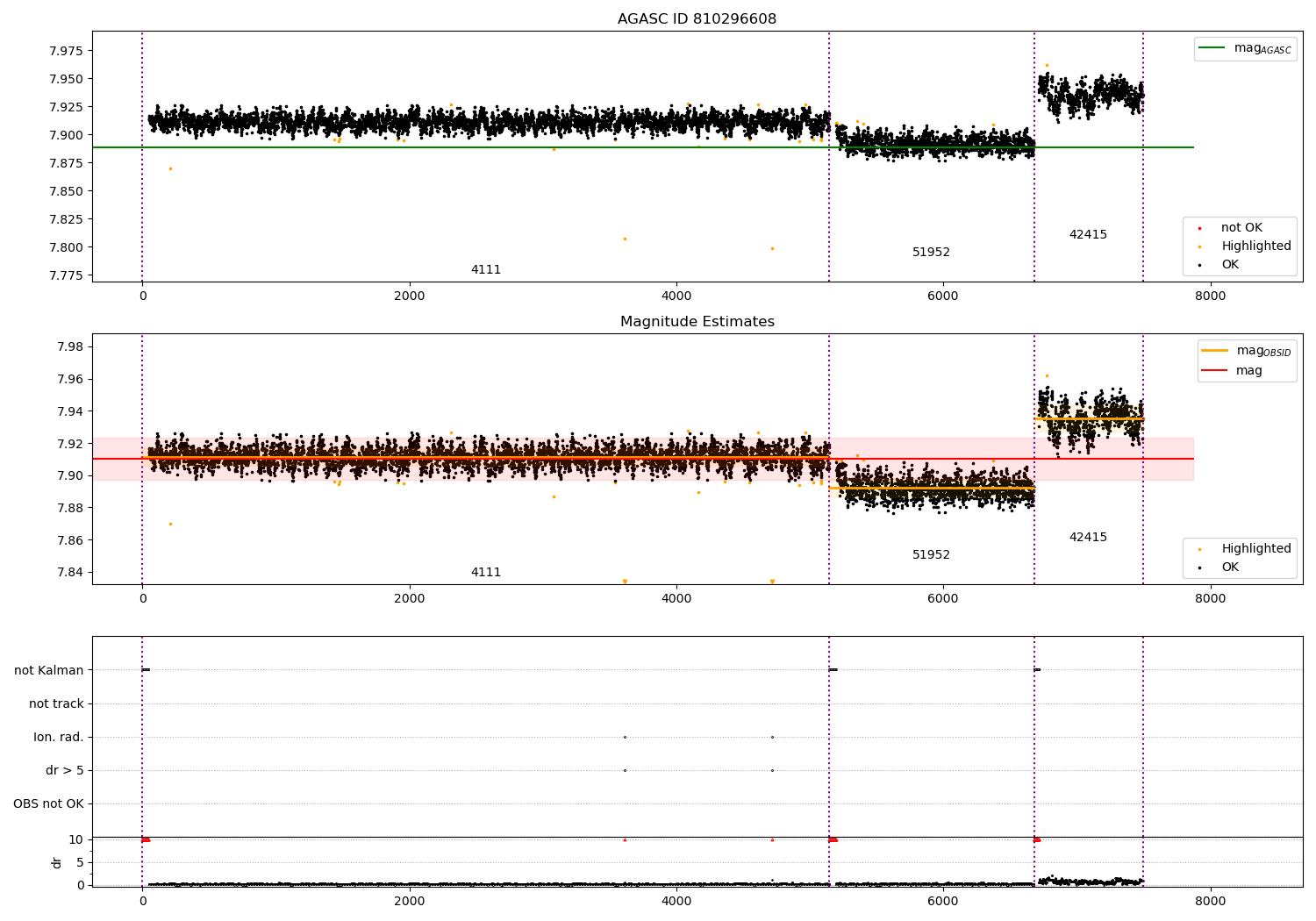Click 'OK' legend entry in Magnitude Estimates plot
This screenshot has height=921, width=1316.
click(x=1230, y=567)
